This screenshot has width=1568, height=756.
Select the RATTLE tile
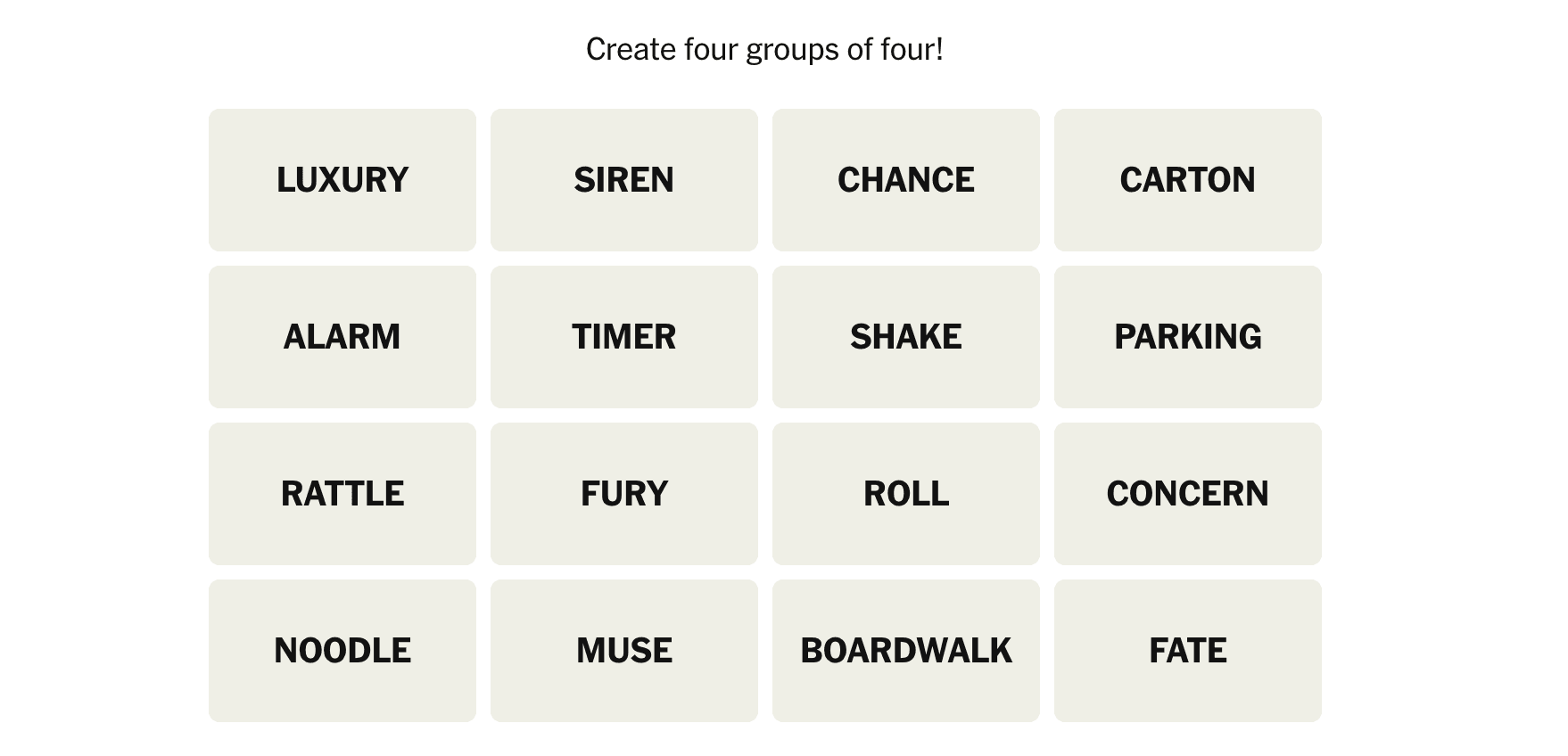click(342, 494)
